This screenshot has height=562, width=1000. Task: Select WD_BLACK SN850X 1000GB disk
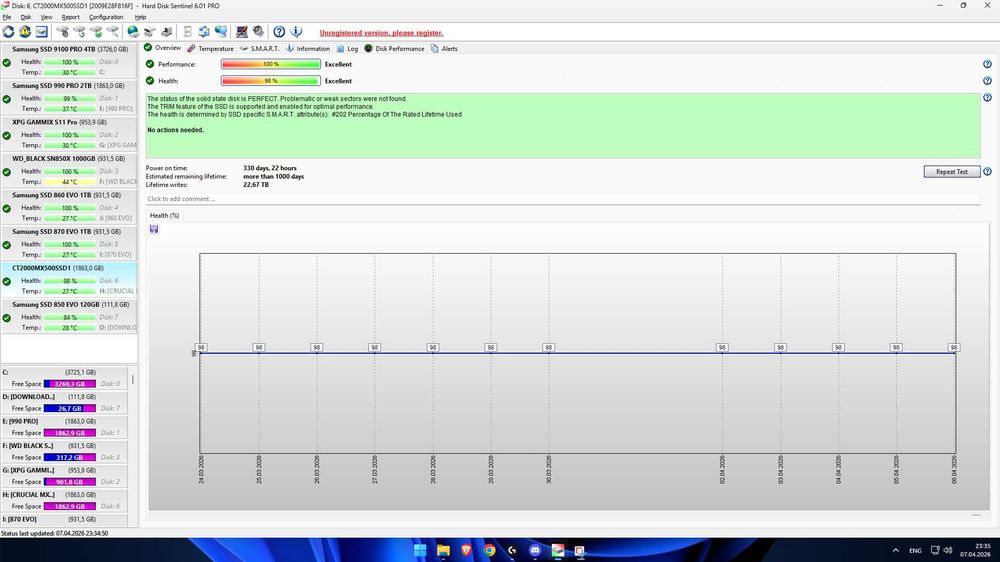[x=69, y=170]
